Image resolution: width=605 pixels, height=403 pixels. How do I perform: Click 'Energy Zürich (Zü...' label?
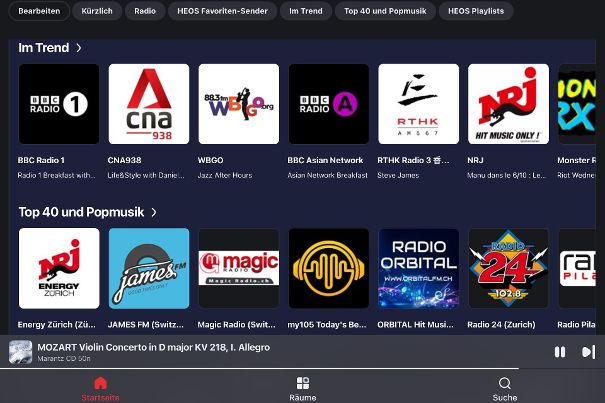pos(57,325)
